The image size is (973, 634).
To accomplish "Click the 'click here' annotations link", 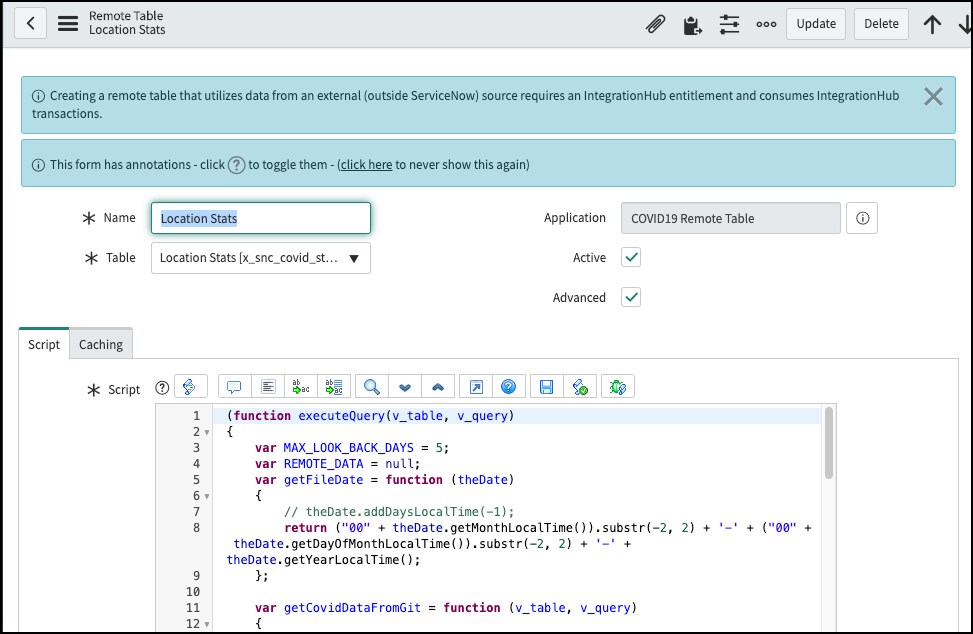I will (366, 165).
